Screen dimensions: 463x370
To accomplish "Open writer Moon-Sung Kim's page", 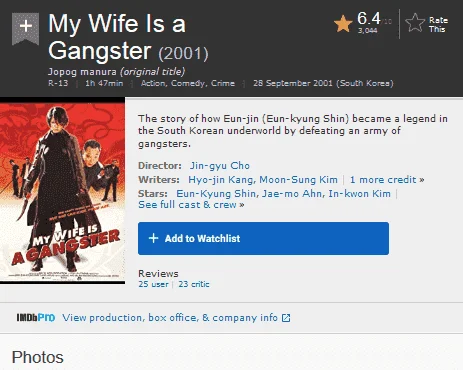I will point(298,180).
